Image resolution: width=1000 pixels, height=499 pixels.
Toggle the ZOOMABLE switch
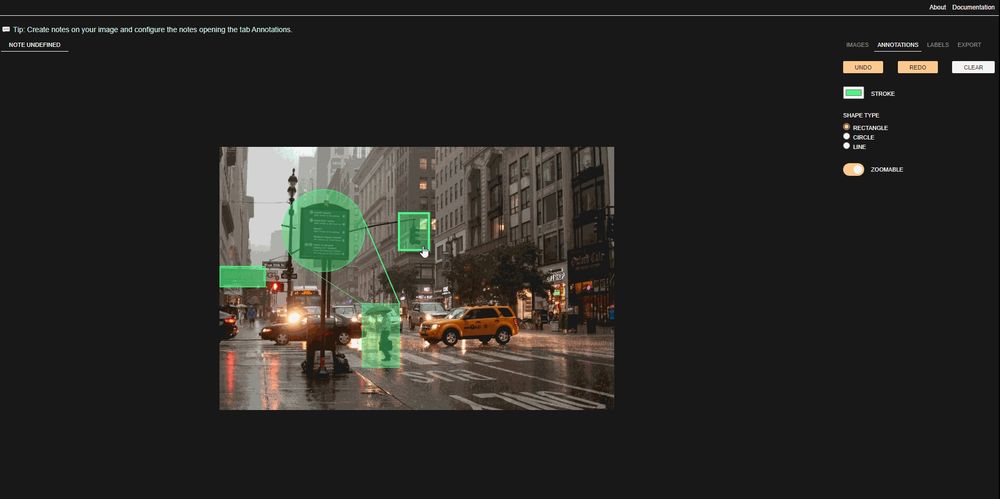coord(853,169)
